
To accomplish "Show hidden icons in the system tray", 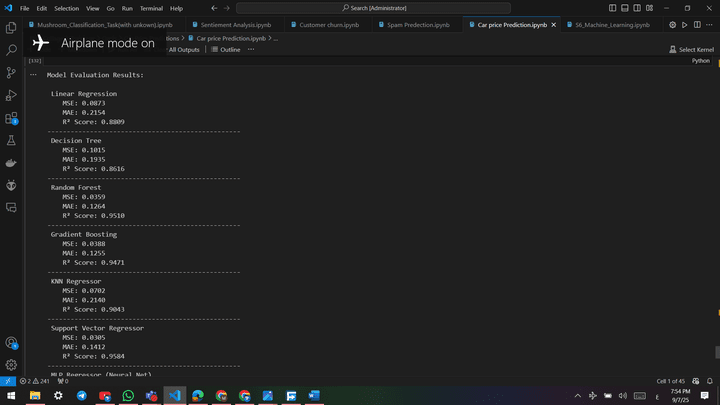I will tap(578, 395).
